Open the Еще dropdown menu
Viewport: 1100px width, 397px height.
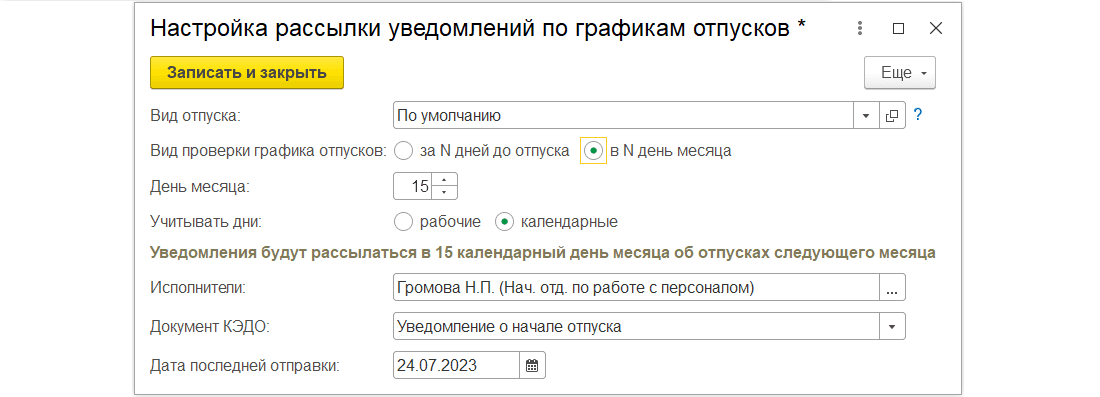(x=900, y=73)
